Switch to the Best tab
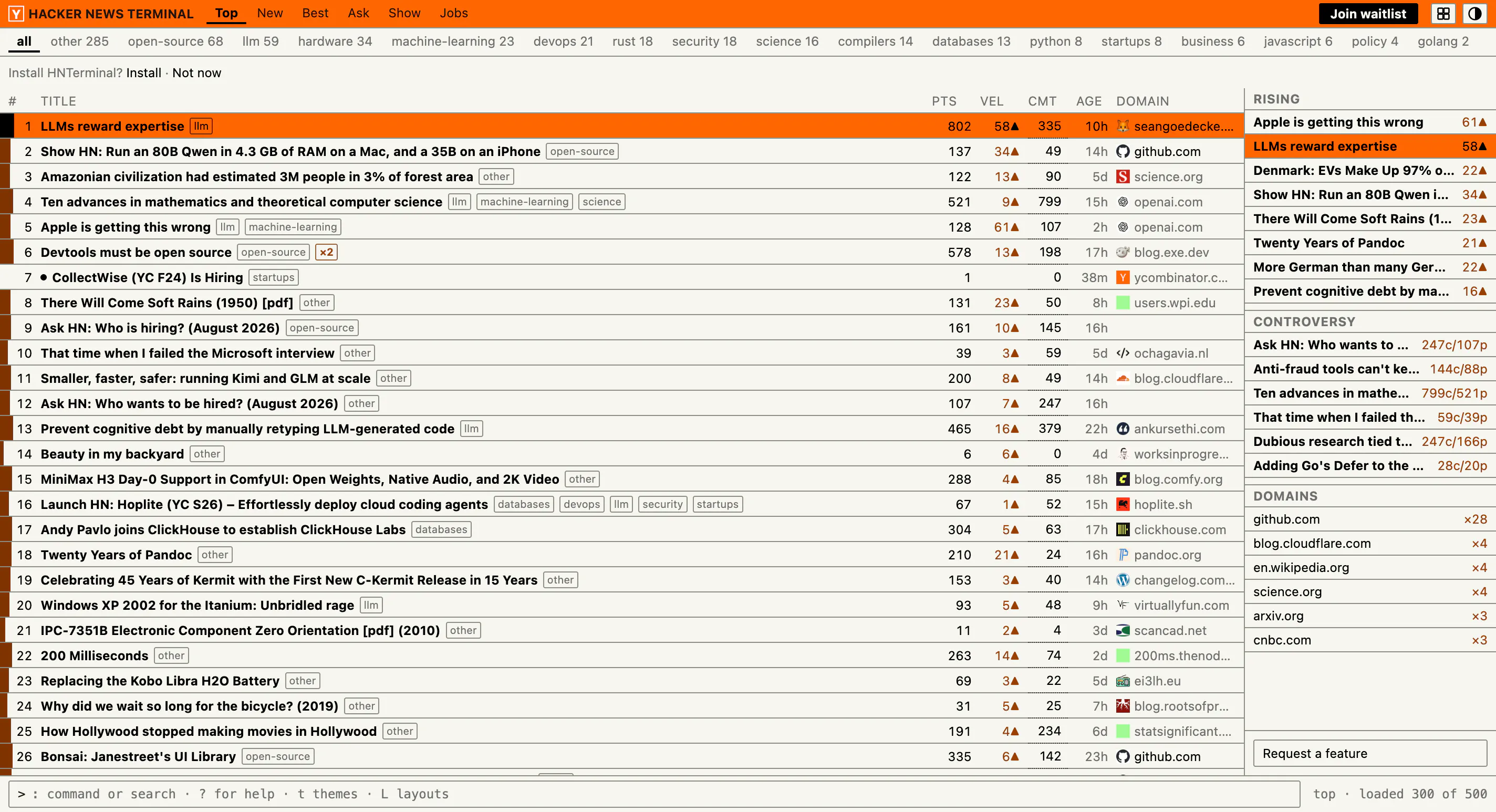Screen dimensions: 1496x812 click(315, 13)
